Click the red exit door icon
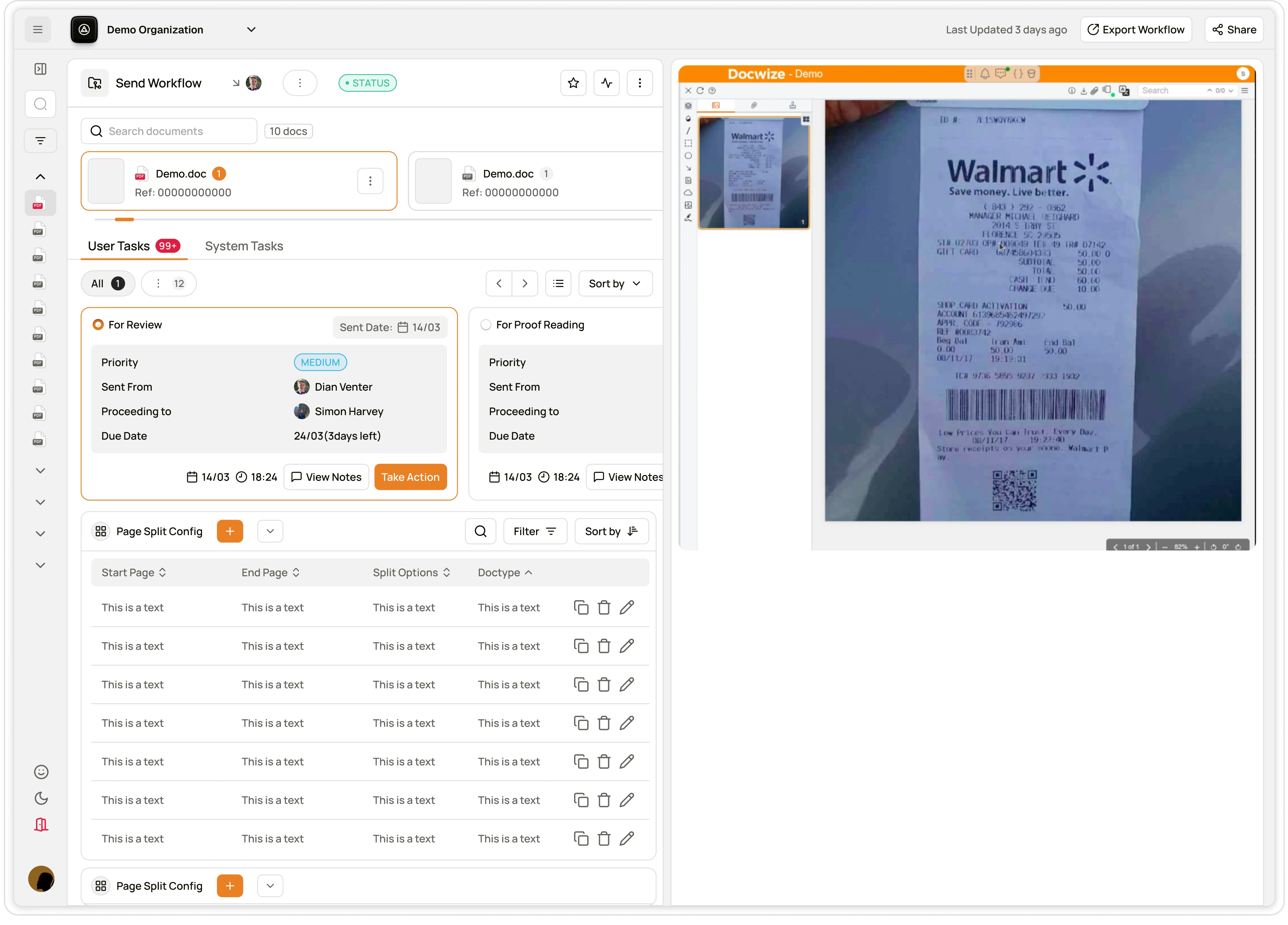 [41, 824]
